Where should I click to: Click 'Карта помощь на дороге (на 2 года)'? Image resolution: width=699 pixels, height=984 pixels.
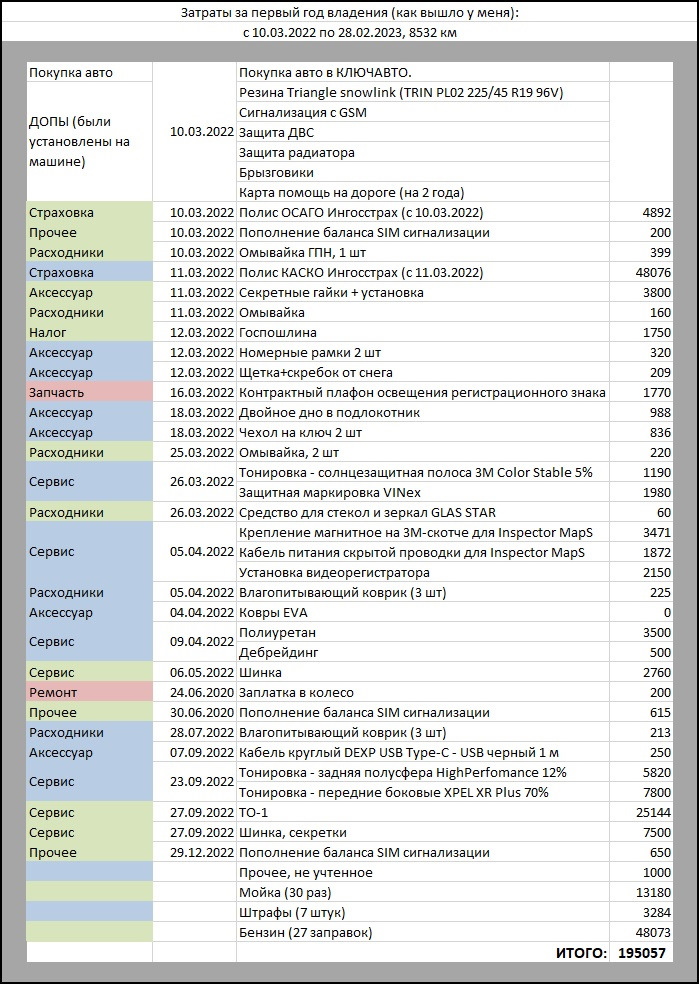point(423,192)
